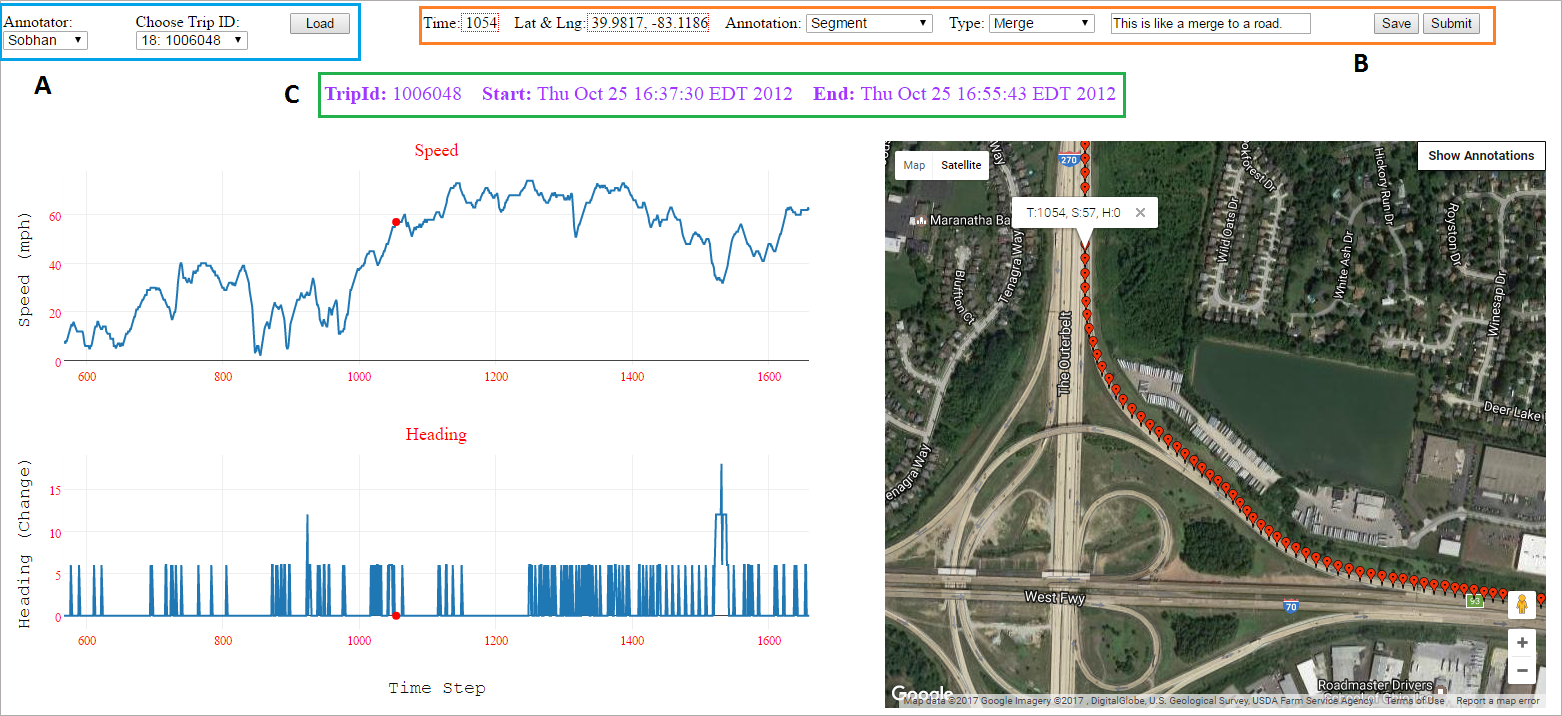Click the Time field showing 1054
This screenshot has height=716, width=1562.
coord(480,23)
